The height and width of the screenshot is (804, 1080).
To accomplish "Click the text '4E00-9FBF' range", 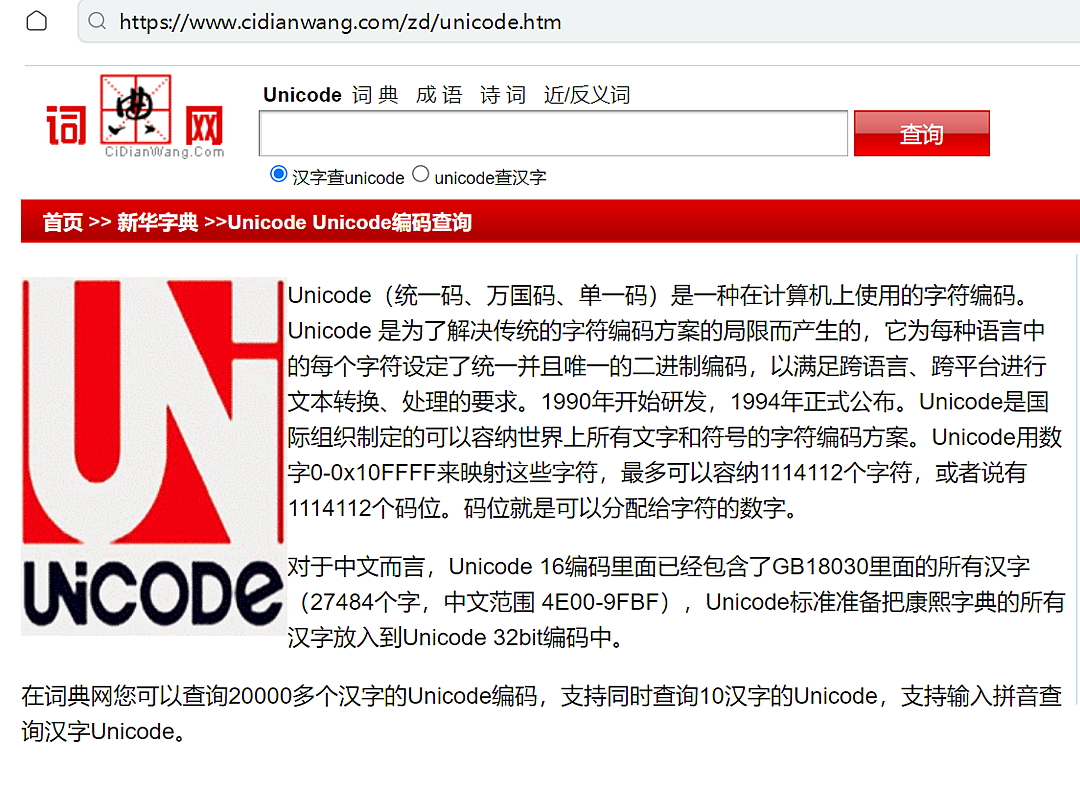I will point(601,602).
